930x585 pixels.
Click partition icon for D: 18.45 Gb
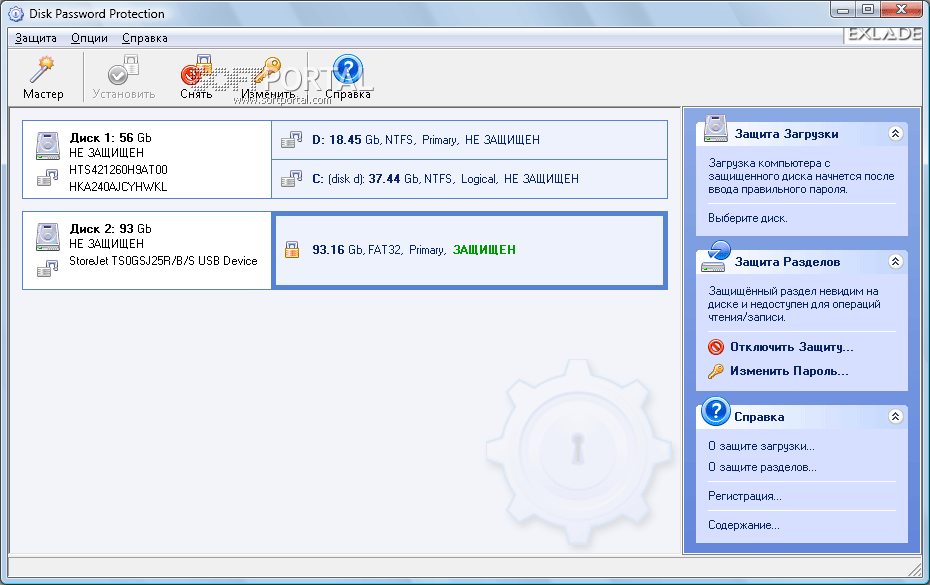tap(291, 140)
